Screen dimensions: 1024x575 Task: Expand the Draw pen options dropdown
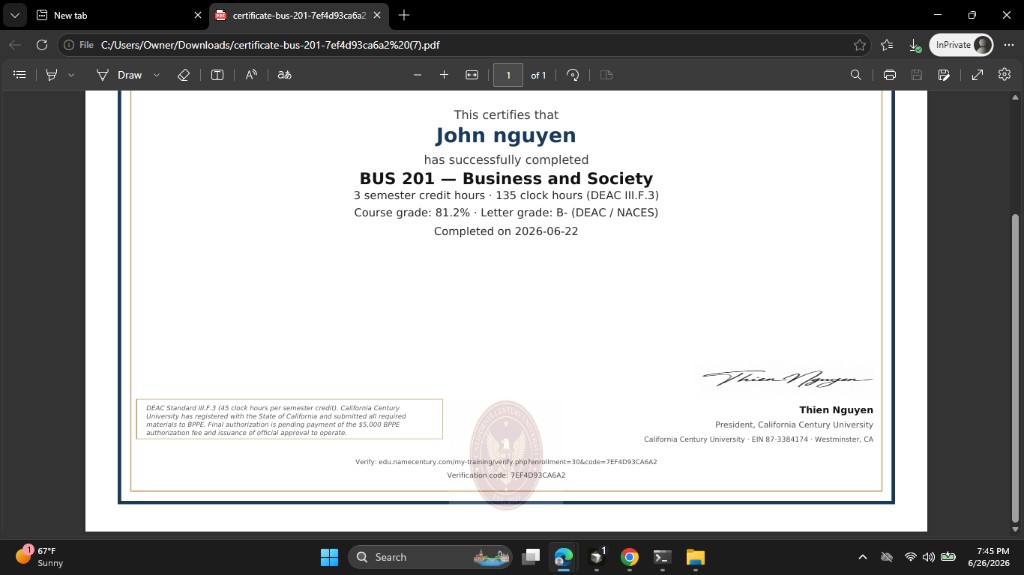click(x=157, y=75)
